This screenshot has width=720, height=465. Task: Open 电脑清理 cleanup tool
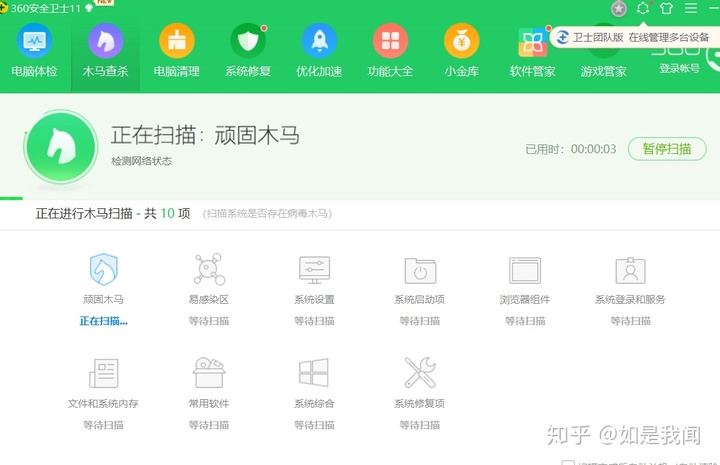pos(177,50)
